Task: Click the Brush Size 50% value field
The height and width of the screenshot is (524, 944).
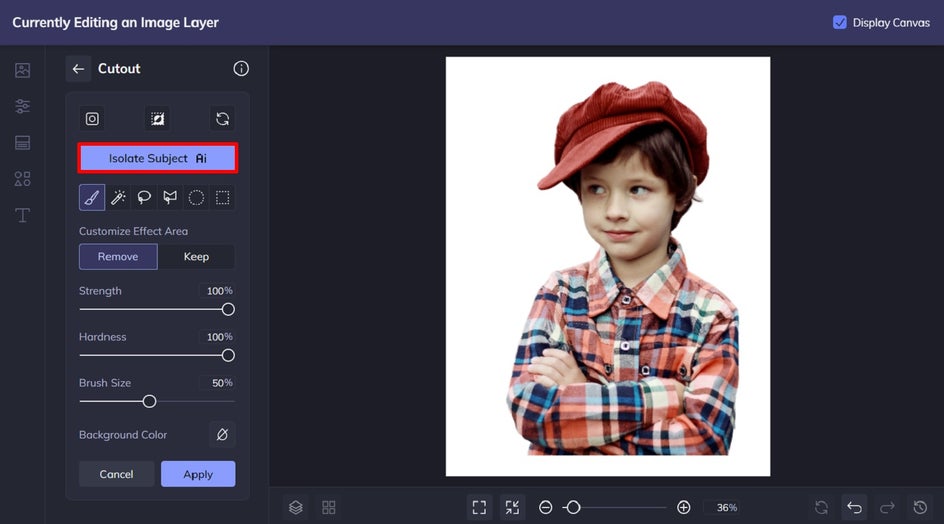Action: click(x=217, y=382)
